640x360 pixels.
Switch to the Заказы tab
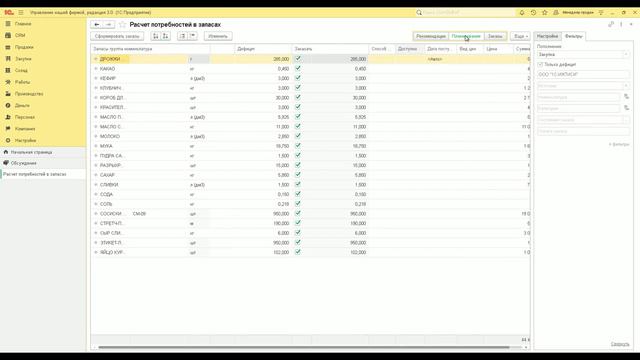[495, 36]
